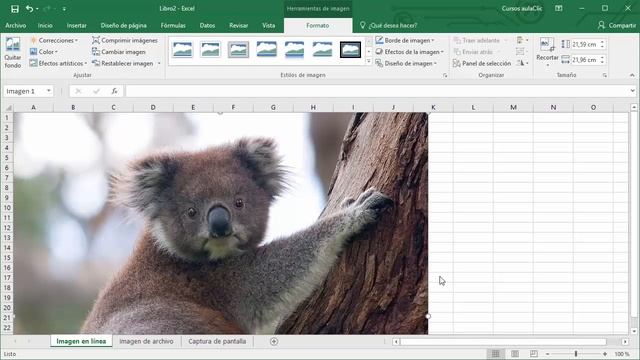The image size is (640, 360).
Task: Open Diseño de imagen dropdown
Action: (406, 63)
